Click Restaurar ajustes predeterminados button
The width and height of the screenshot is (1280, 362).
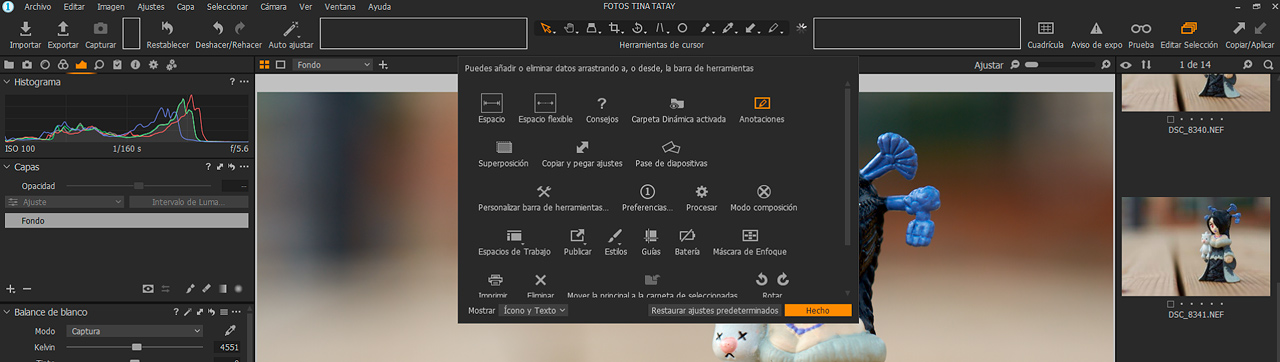click(x=715, y=311)
